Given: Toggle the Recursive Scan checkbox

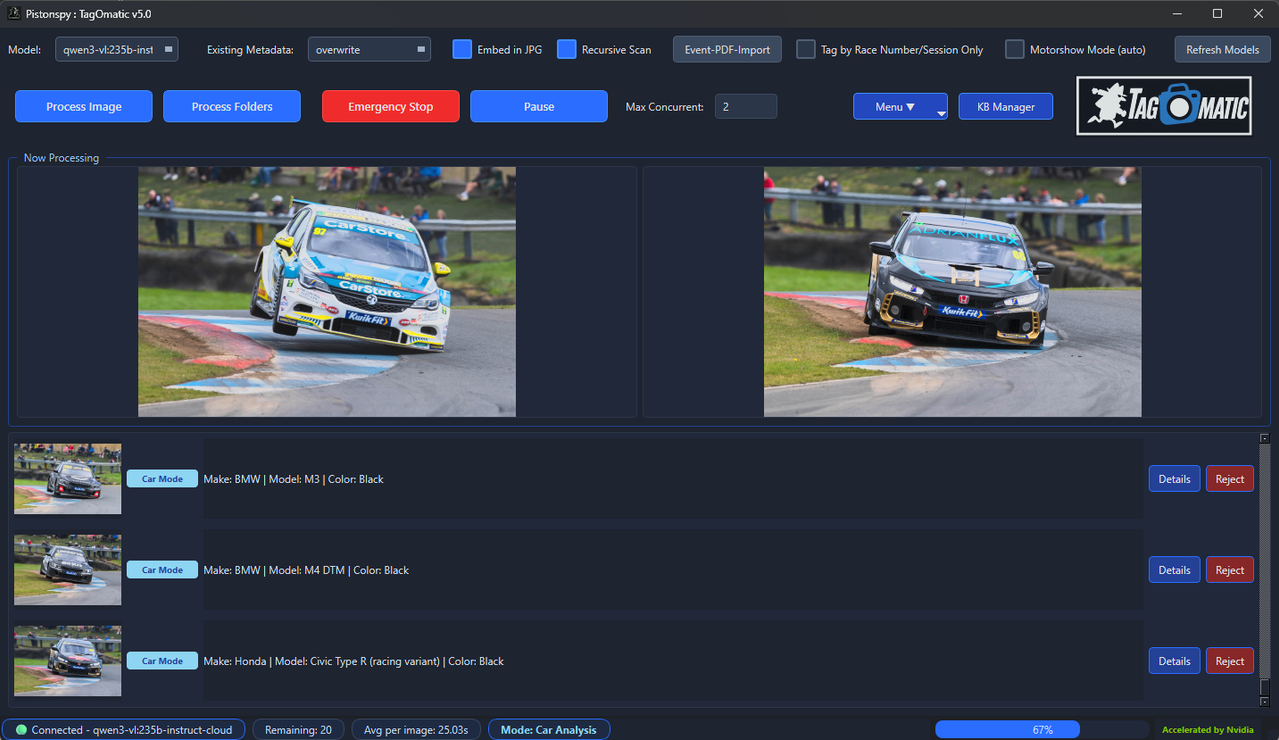Looking at the screenshot, I should coord(566,49).
